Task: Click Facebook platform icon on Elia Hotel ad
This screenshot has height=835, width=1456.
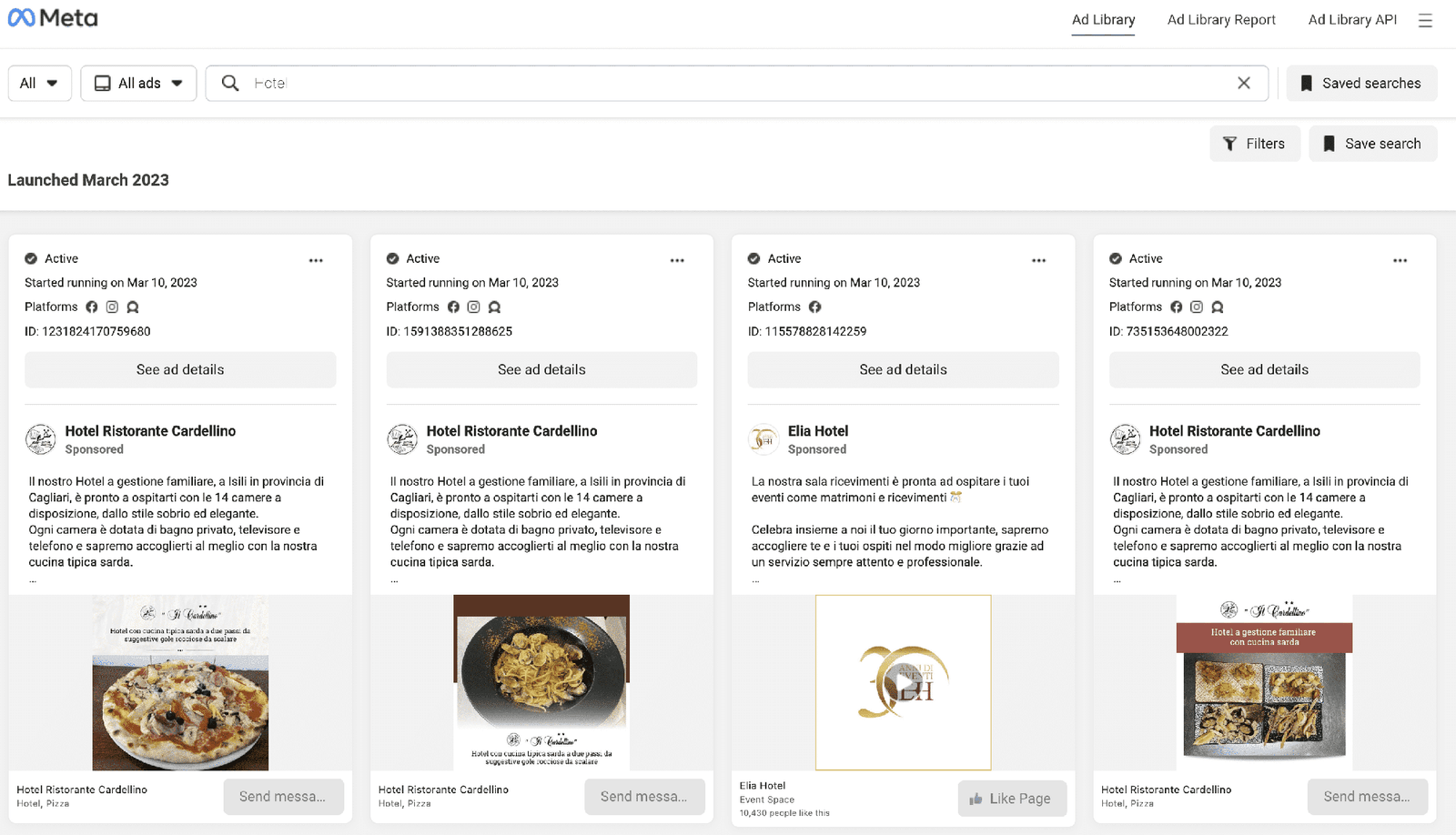Action: (814, 307)
